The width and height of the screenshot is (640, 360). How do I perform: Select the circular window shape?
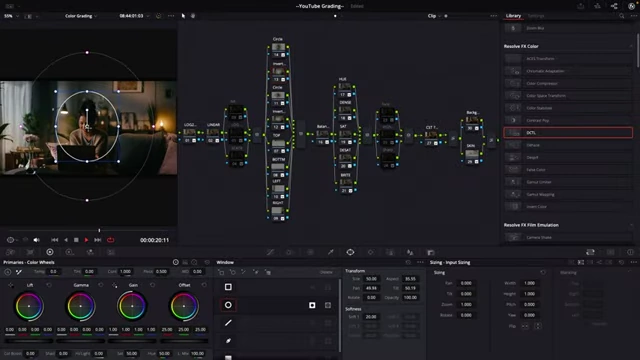tap(228, 305)
